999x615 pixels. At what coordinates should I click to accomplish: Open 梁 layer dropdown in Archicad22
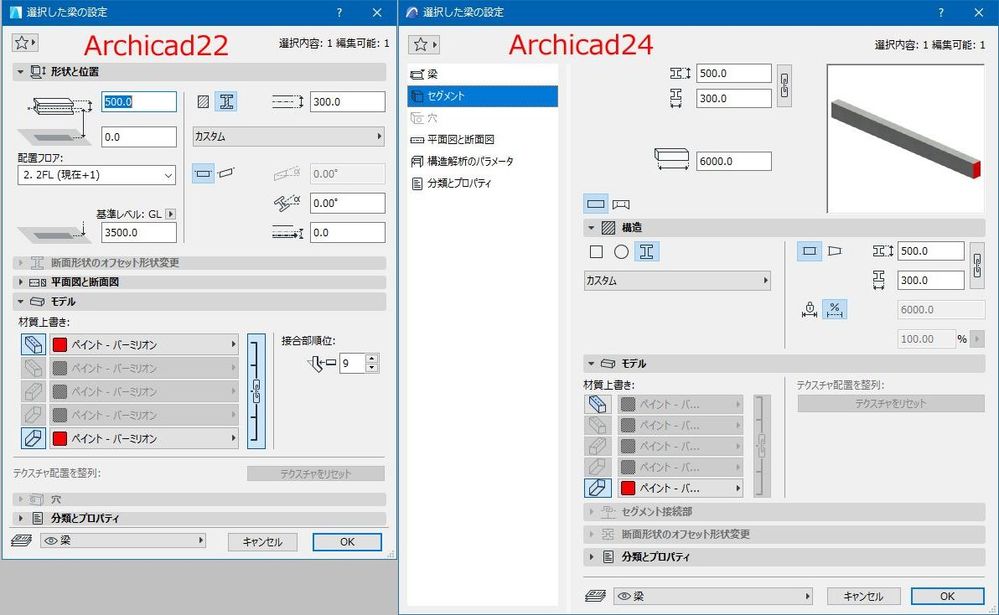pyautogui.click(x=123, y=540)
